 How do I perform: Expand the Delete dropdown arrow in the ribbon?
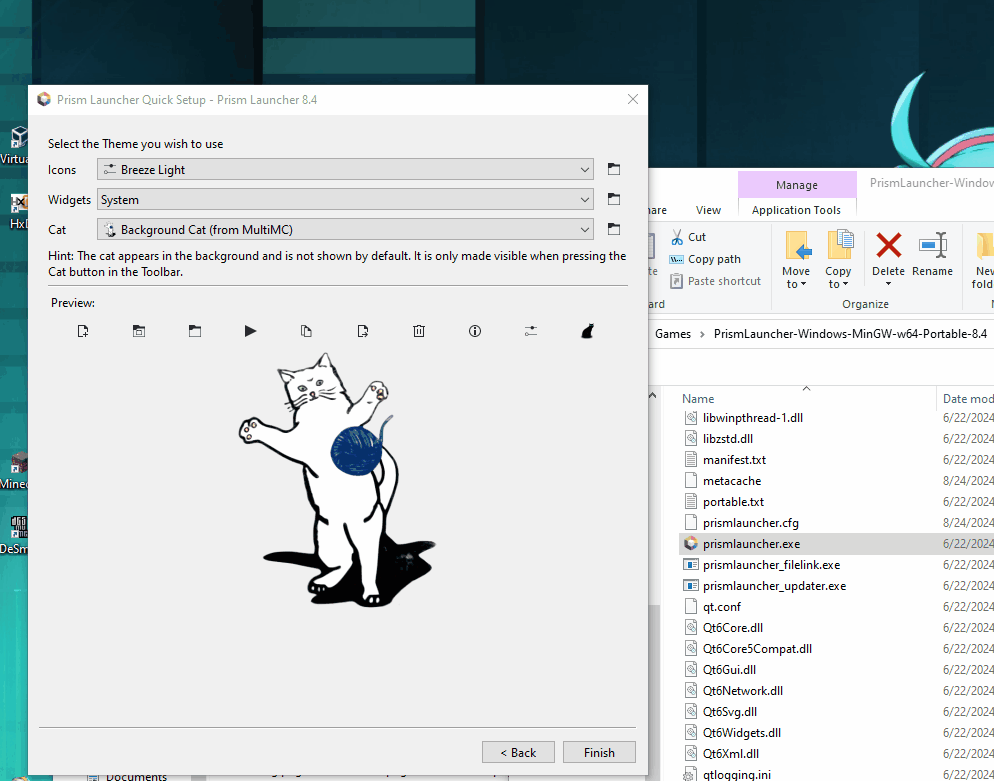pos(888,284)
